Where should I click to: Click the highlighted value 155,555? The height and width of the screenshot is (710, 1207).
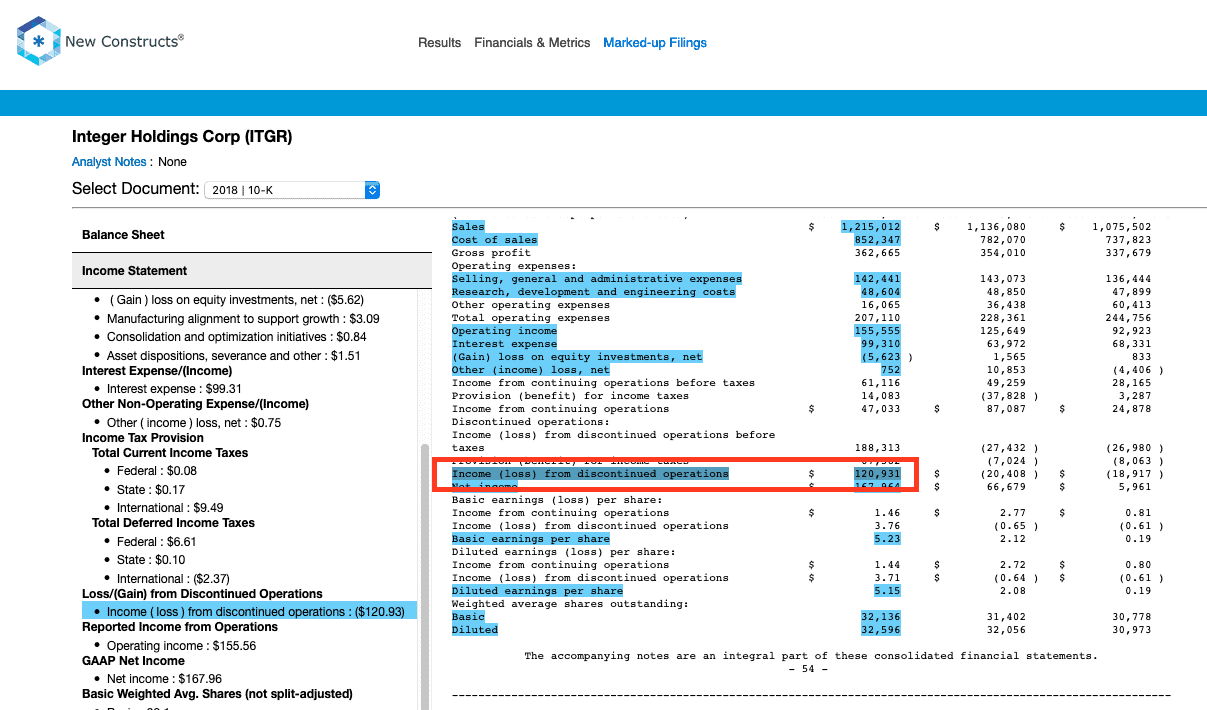tap(877, 331)
